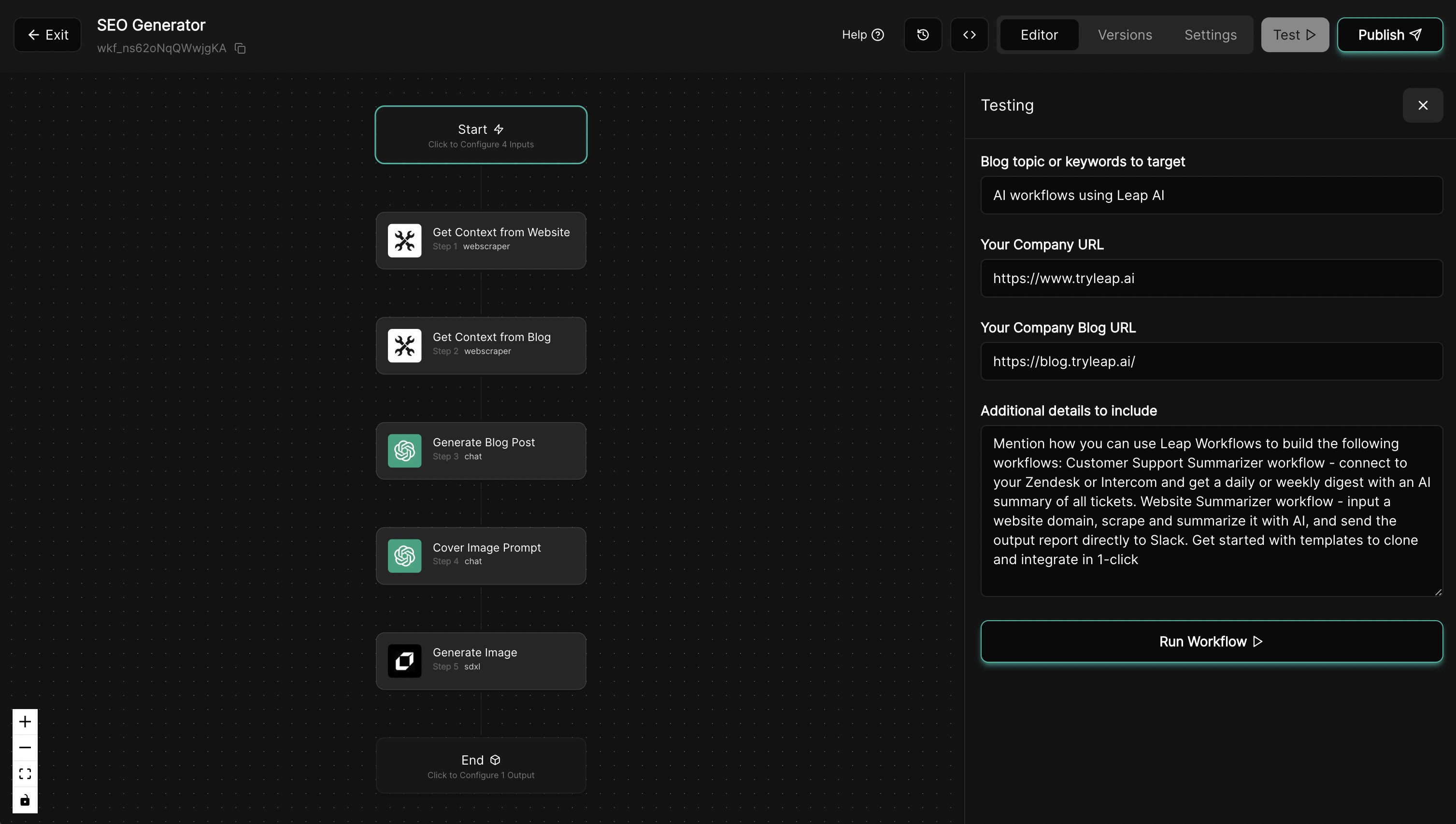Click the Testing panel heading

(1007, 105)
